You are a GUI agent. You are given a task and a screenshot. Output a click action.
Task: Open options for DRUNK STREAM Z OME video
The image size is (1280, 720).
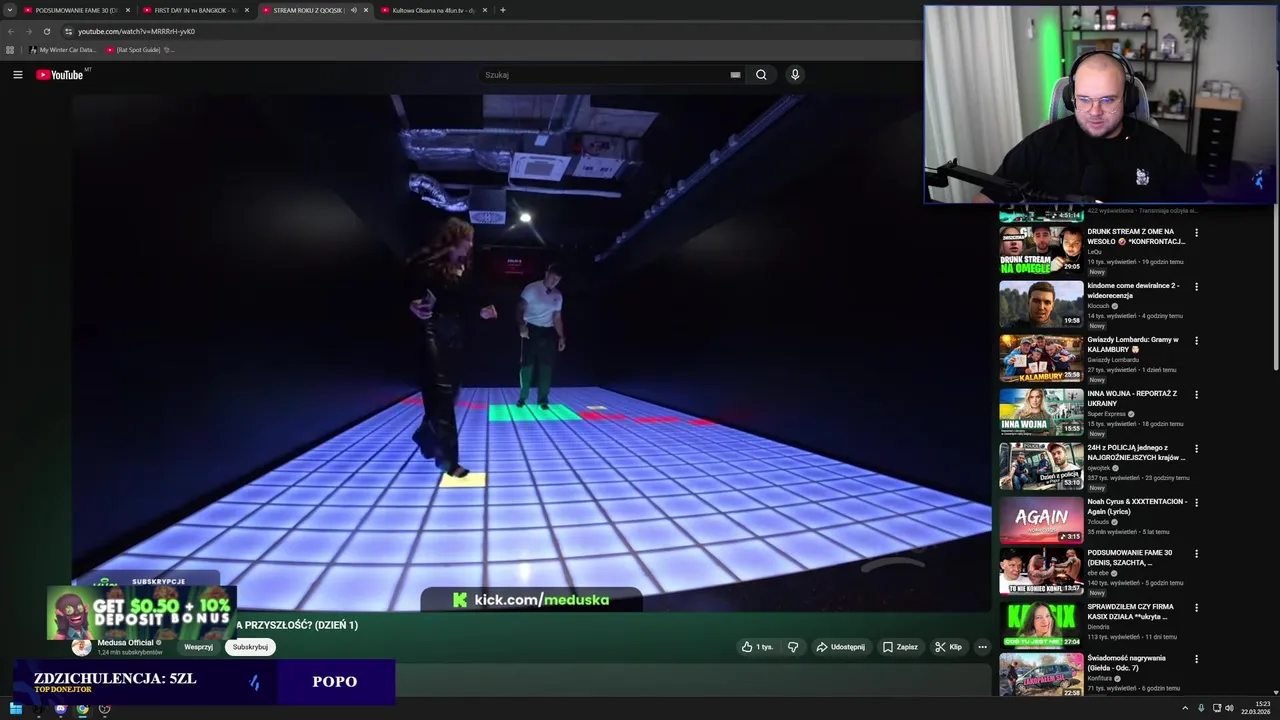tap(1196, 233)
